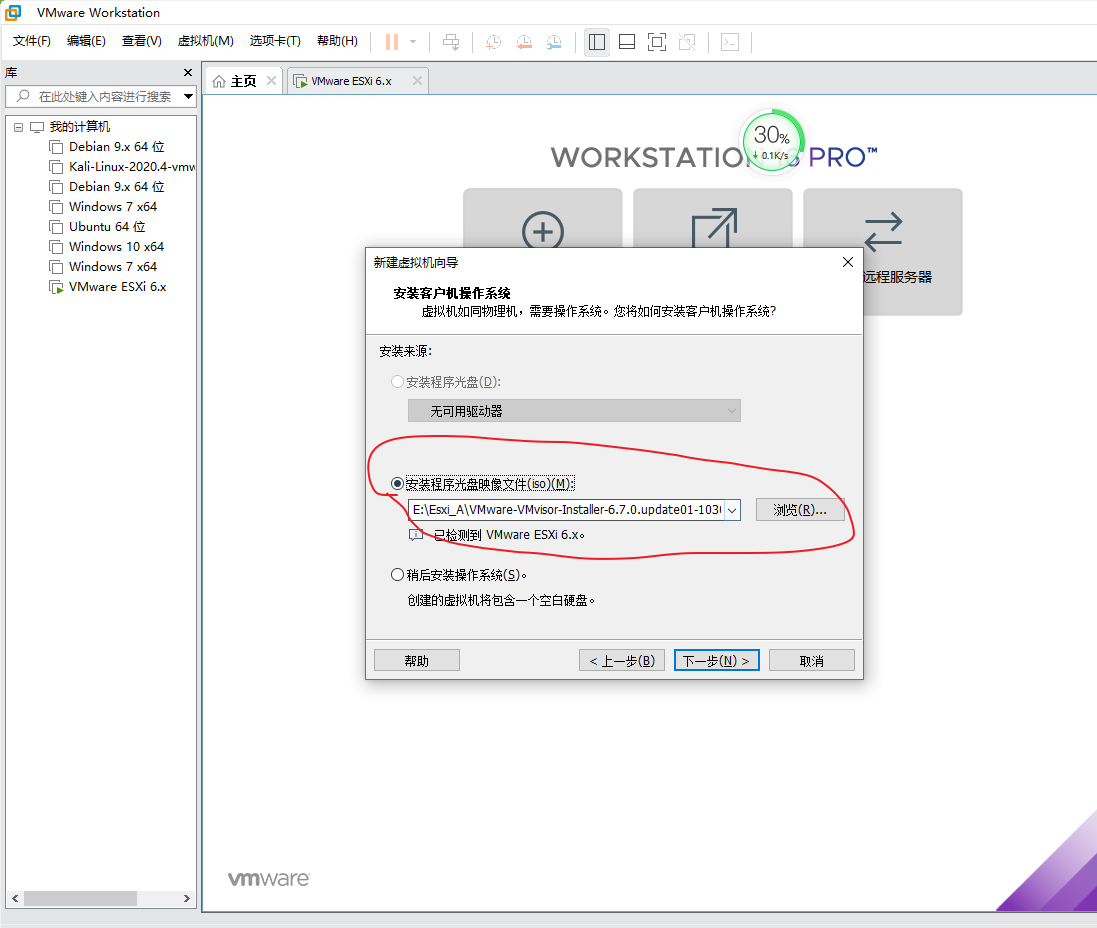The height and width of the screenshot is (928, 1097).
Task: Switch to the VMware ESXi 6.x tab
Action: [x=351, y=81]
